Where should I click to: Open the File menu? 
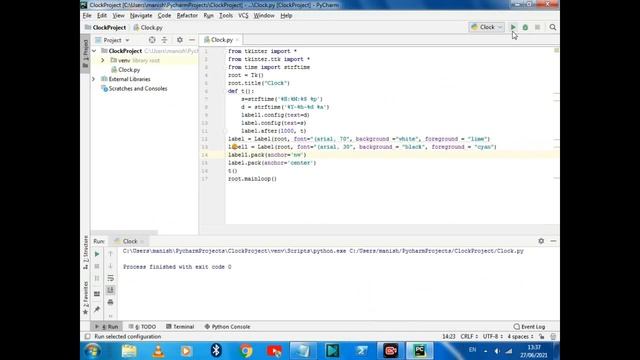tap(87, 16)
